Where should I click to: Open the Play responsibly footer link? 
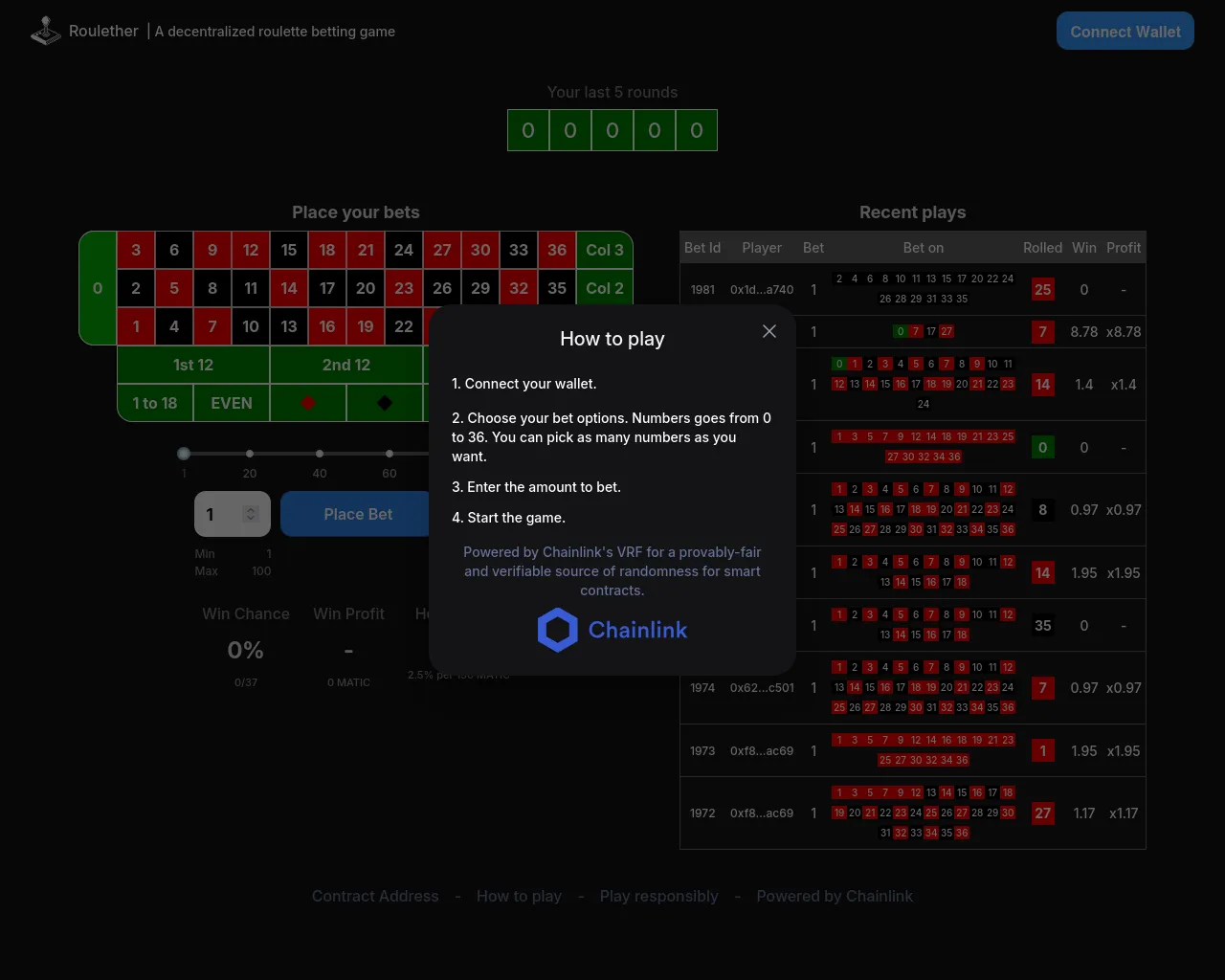658,896
